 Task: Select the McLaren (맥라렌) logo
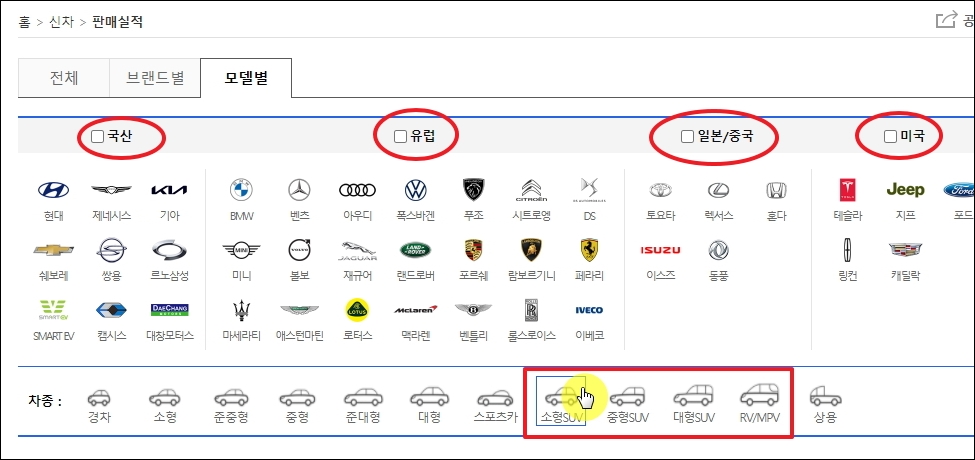(415, 310)
